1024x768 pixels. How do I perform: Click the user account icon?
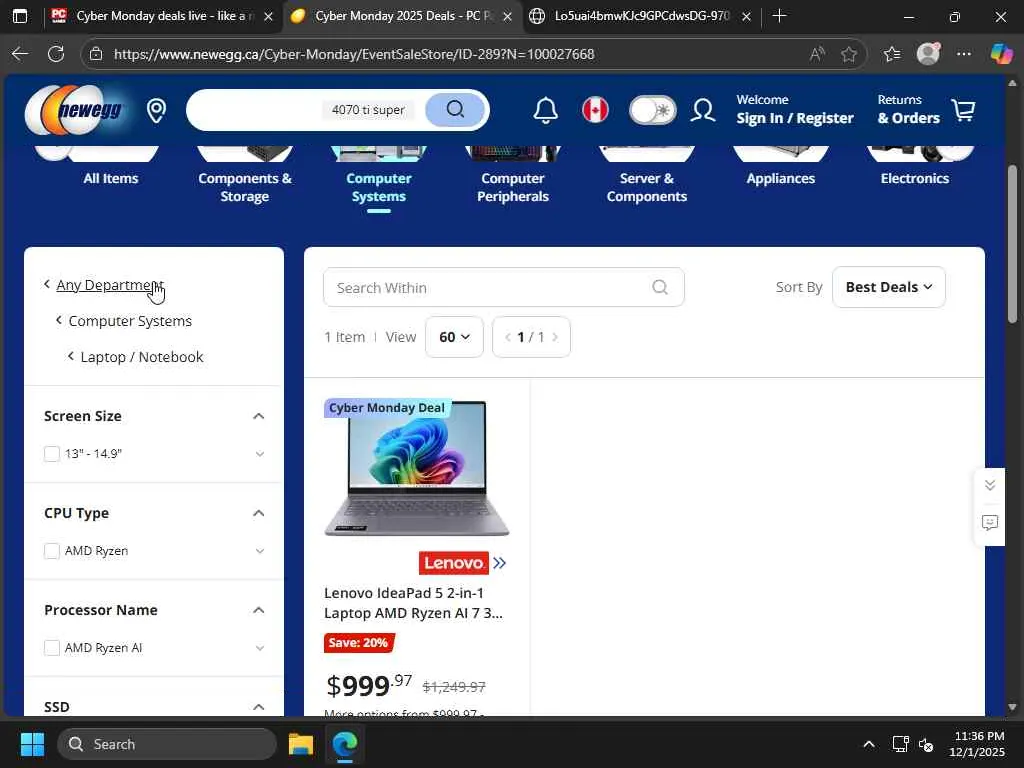coord(703,110)
